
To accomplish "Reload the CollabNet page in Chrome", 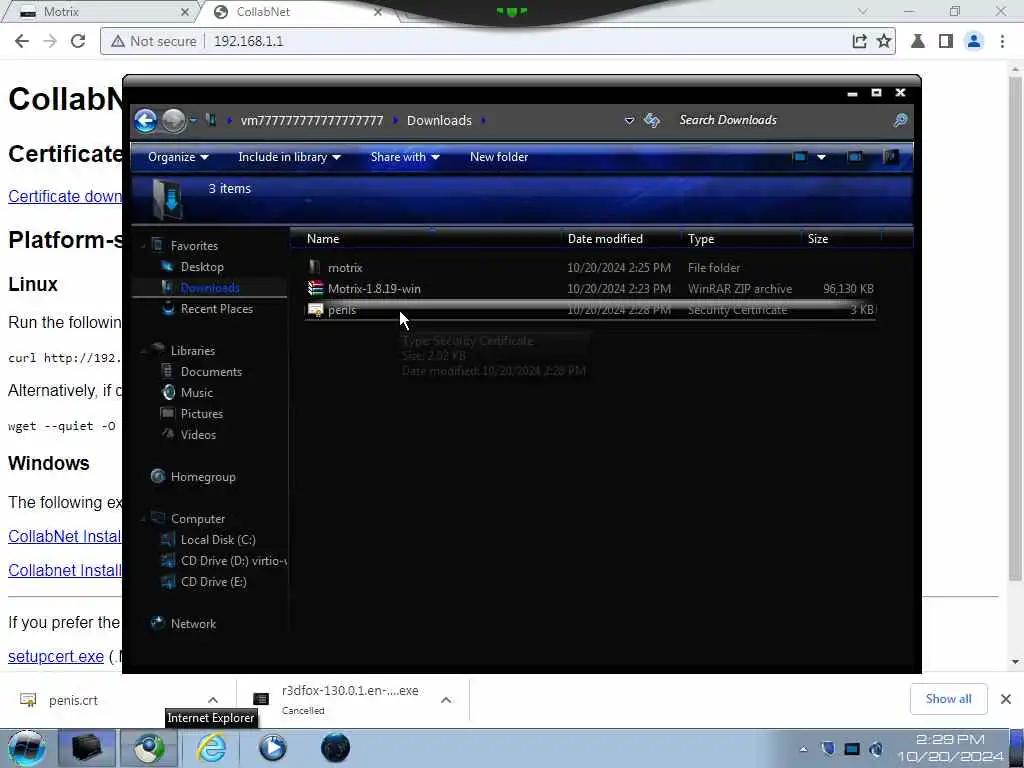I will 78,41.
